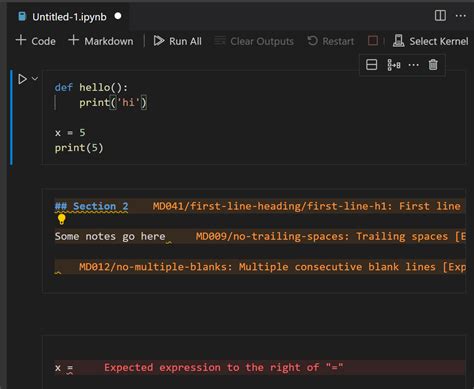Select the Untitled-1.ipynb tab

69,17
